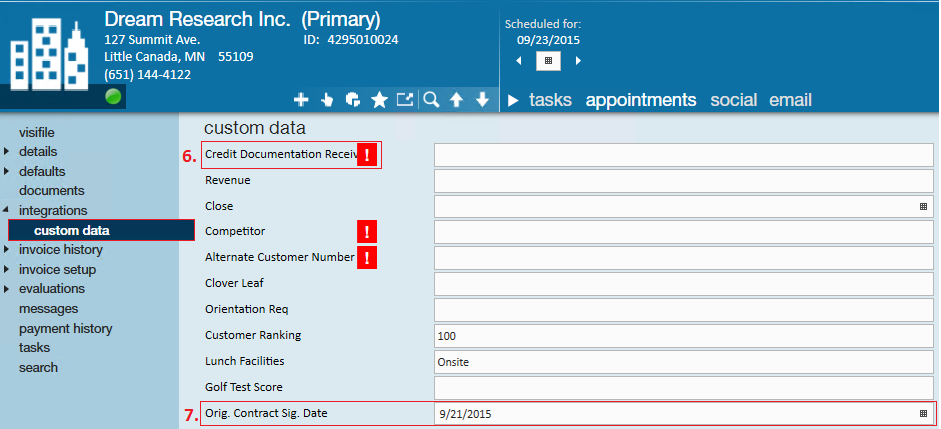The height and width of the screenshot is (429, 941).
Task: Open documents in the sidebar
Action: coord(52,191)
